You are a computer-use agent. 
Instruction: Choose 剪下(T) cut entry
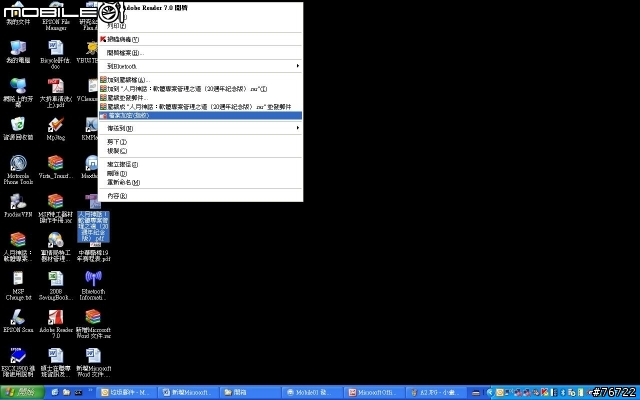[200, 142]
